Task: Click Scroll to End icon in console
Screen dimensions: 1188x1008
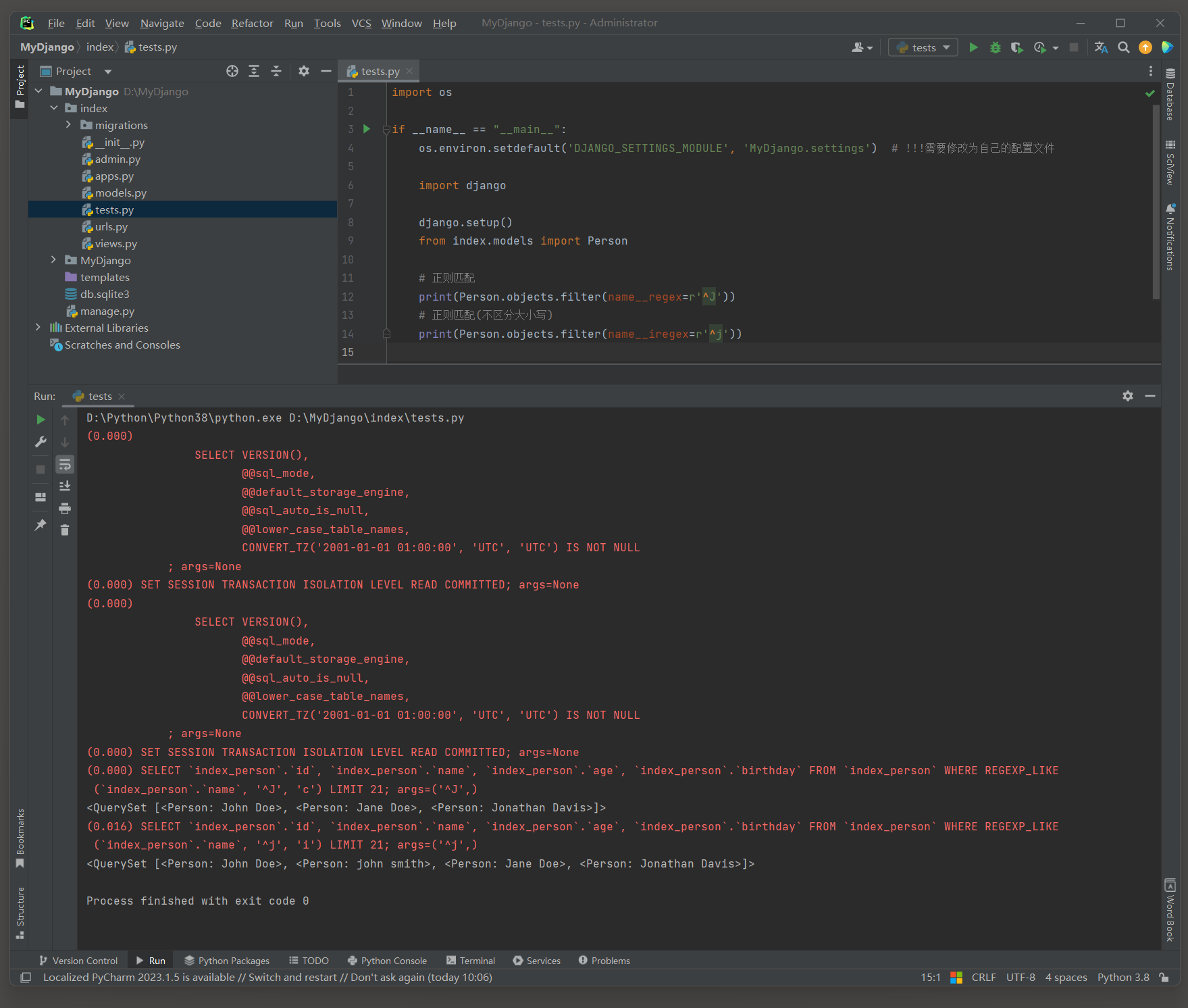Action: click(65, 486)
